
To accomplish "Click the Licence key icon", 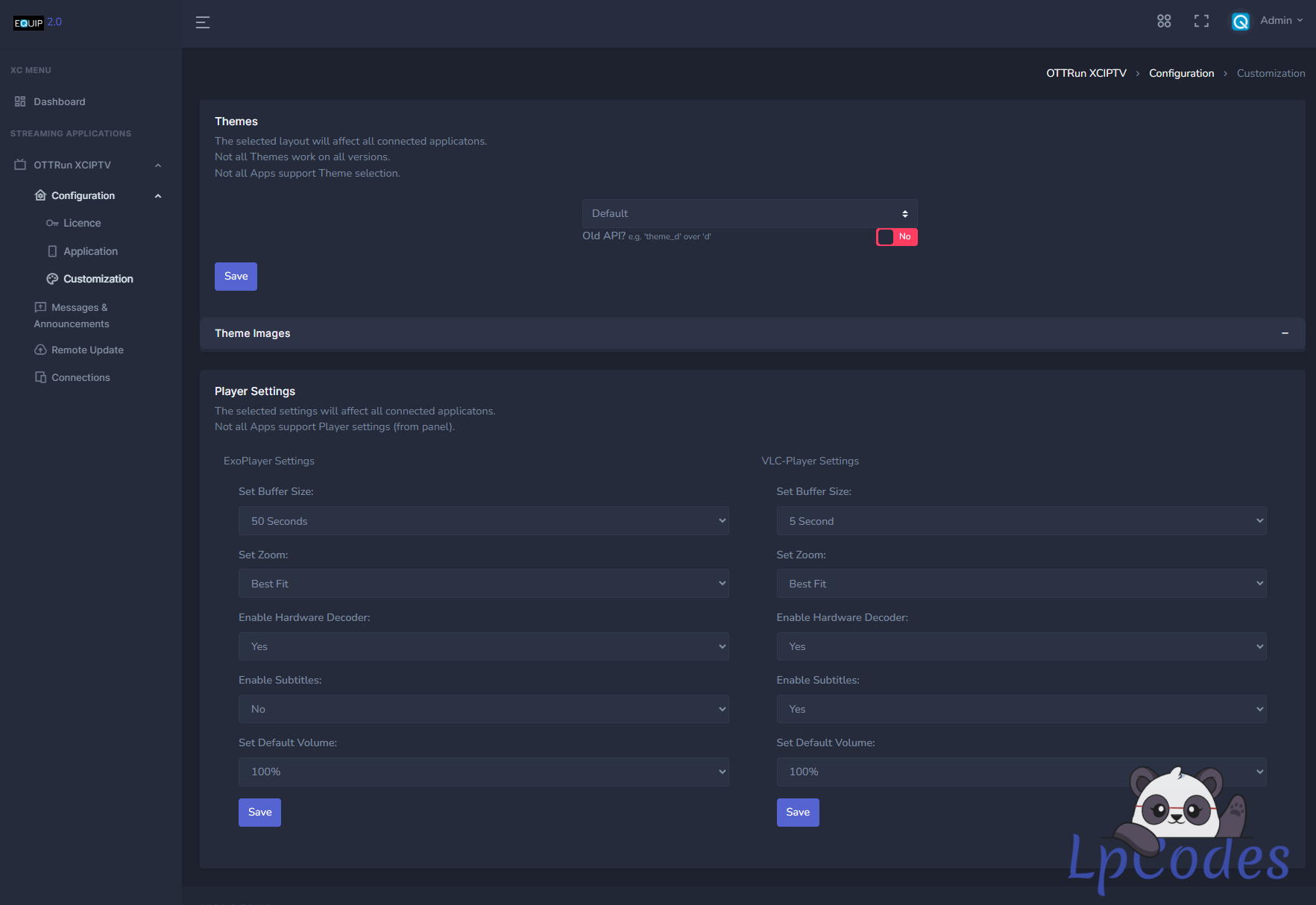I will (x=52, y=224).
